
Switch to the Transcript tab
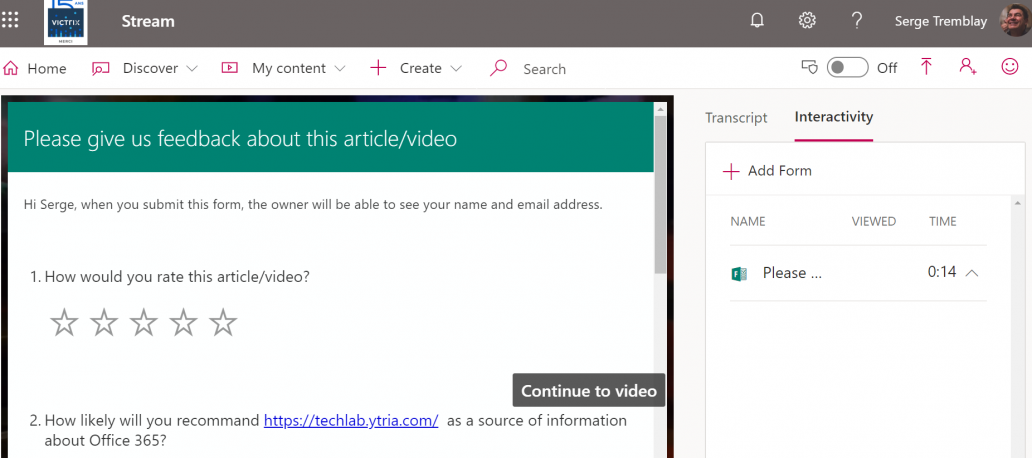pyautogui.click(x=736, y=118)
